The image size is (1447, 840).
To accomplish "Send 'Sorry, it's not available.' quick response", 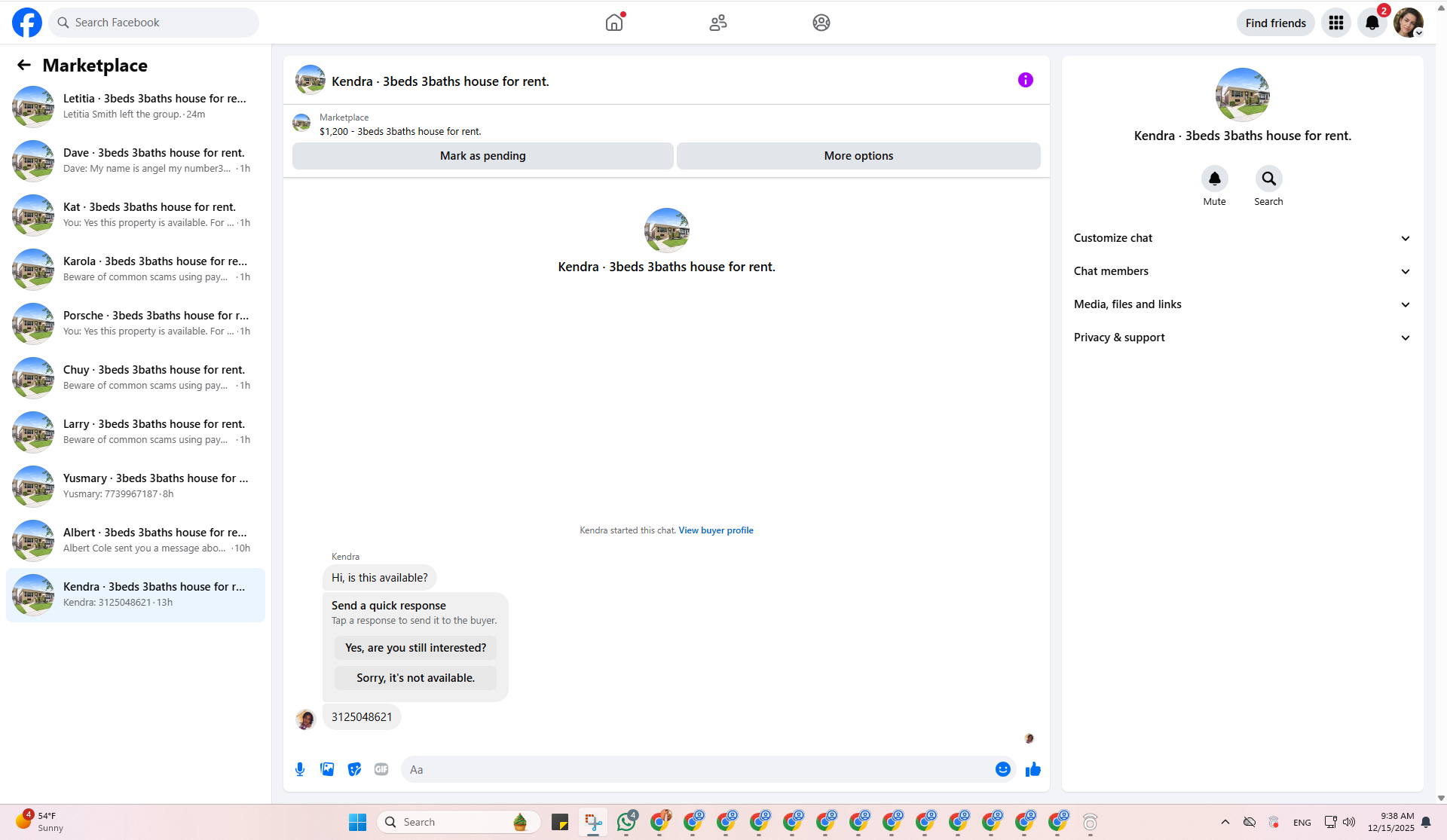I will pos(416,678).
